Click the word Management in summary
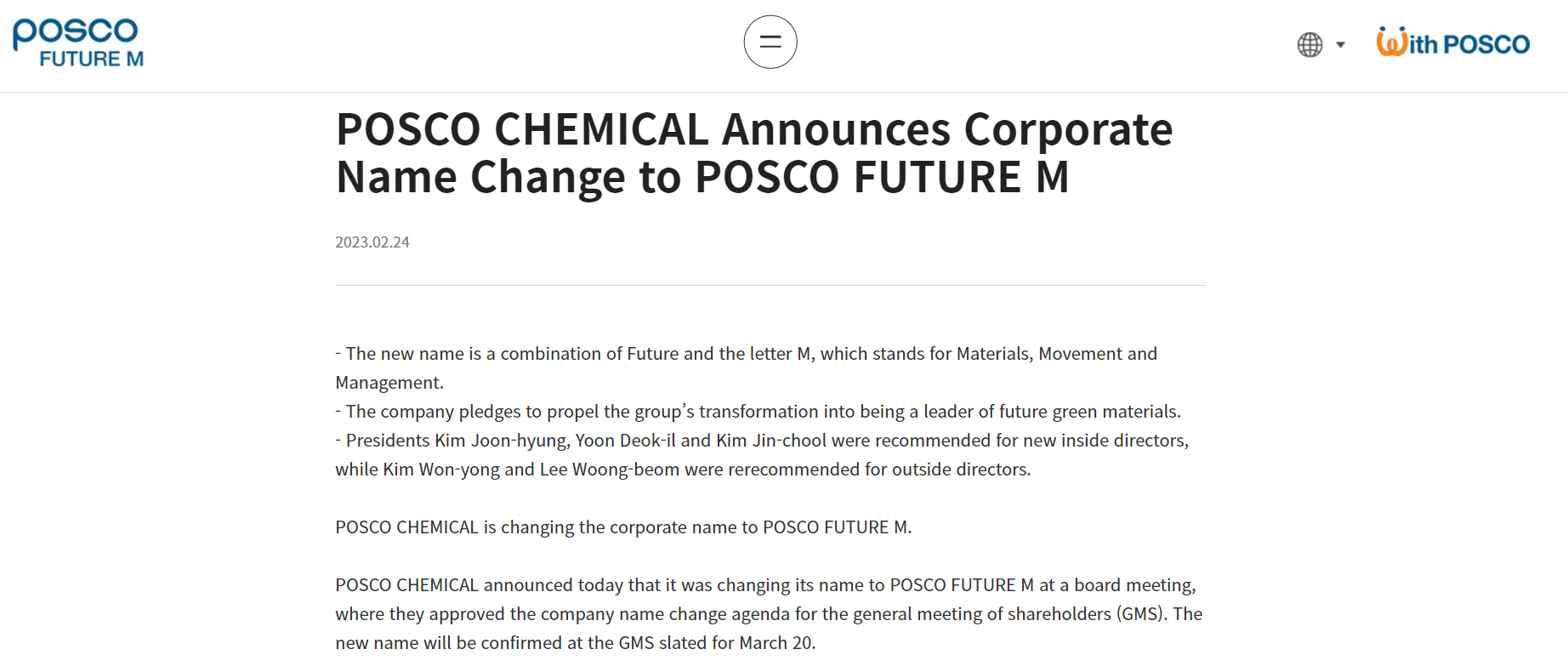The width and height of the screenshot is (1568, 672). 389,383
